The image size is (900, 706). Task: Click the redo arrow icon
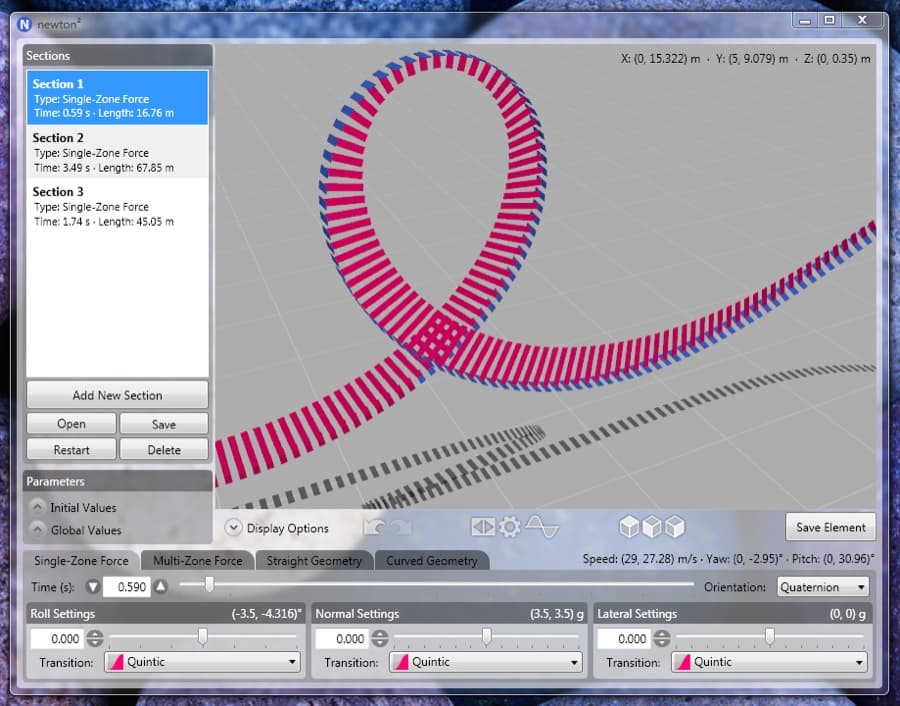(x=401, y=527)
